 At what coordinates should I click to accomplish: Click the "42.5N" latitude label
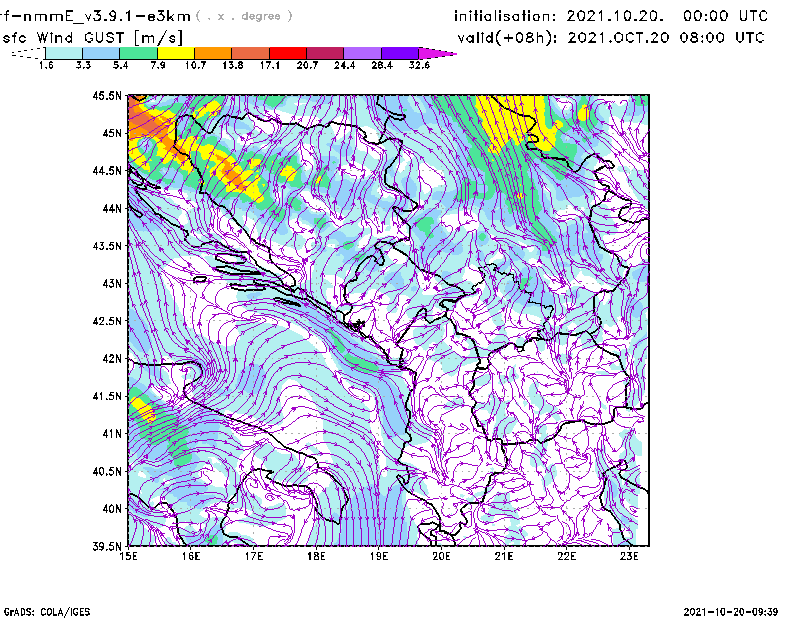107,321
